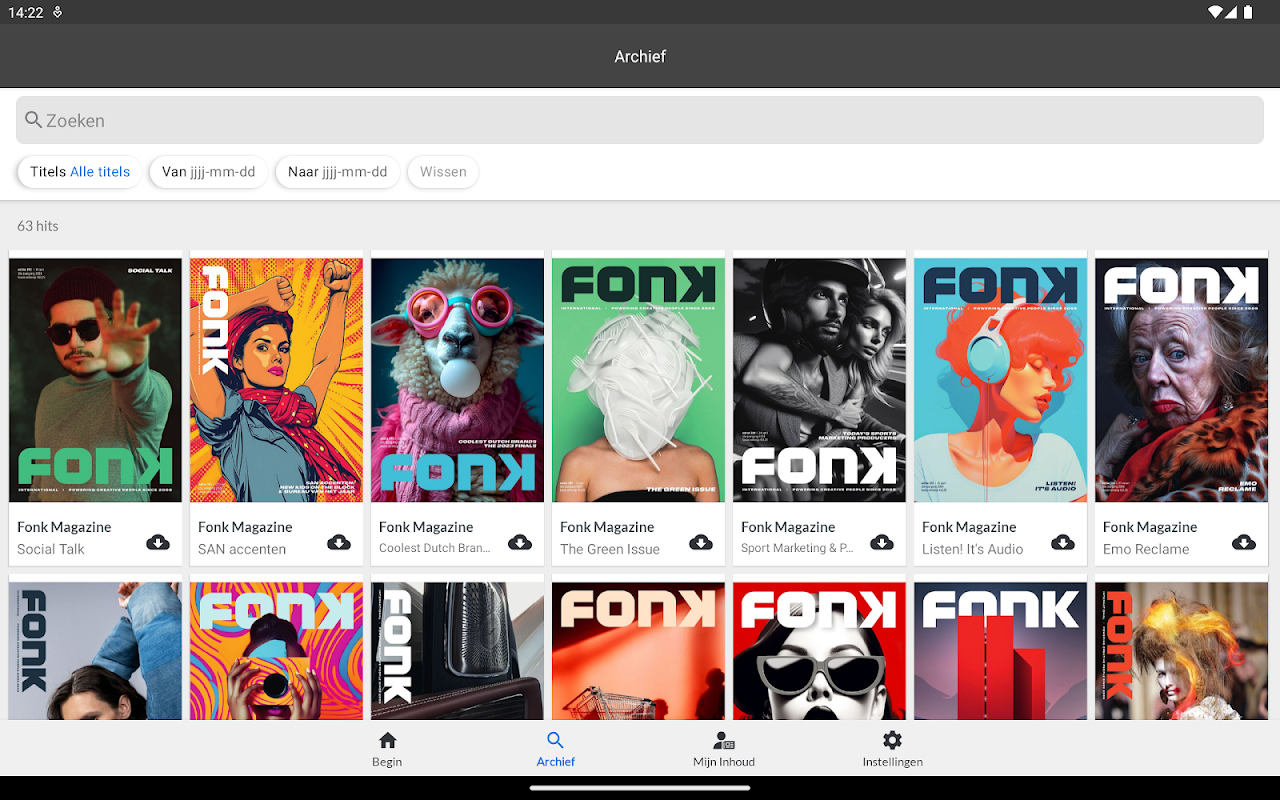Open the white sunglasses cover in second row

pos(820,651)
